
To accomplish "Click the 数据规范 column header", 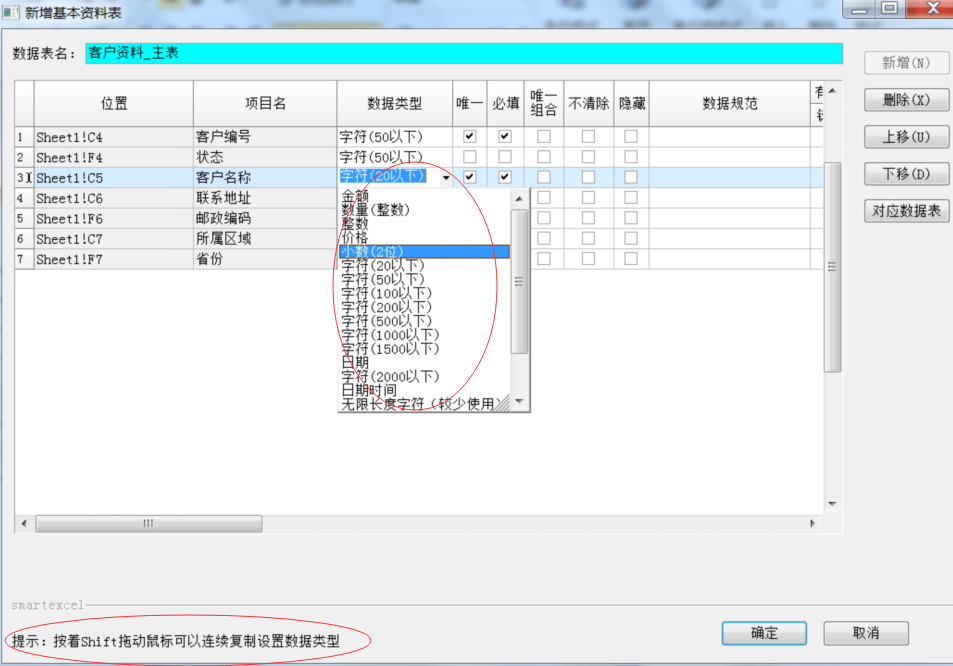I will [729, 103].
